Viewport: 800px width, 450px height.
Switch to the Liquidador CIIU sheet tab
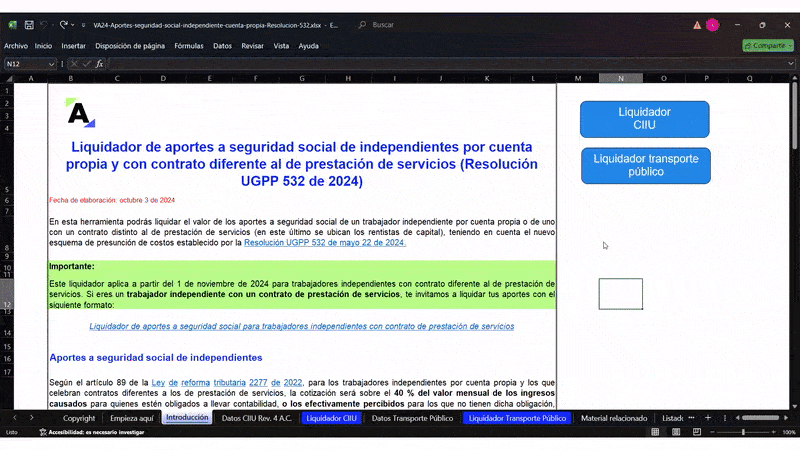331,418
